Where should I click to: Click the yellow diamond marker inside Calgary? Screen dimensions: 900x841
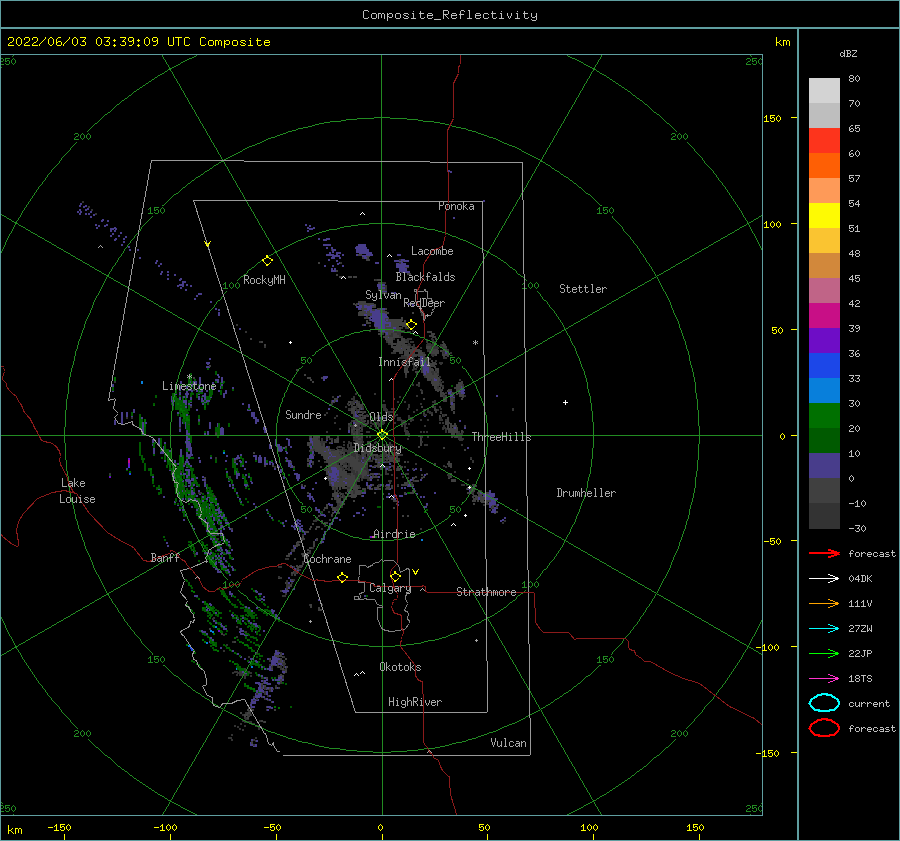(395, 576)
